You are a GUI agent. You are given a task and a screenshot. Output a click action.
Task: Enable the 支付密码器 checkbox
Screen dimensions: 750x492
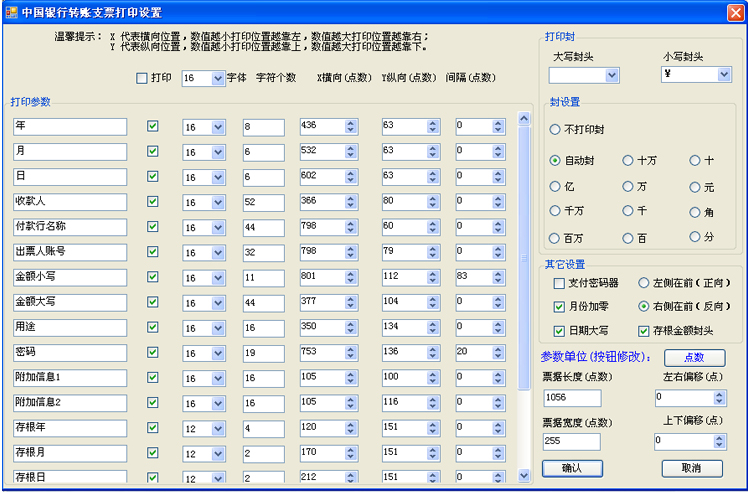[x=559, y=283]
